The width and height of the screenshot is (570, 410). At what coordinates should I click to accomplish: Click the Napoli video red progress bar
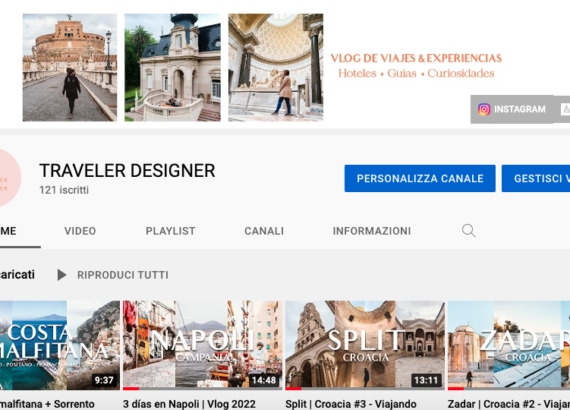click(131, 389)
